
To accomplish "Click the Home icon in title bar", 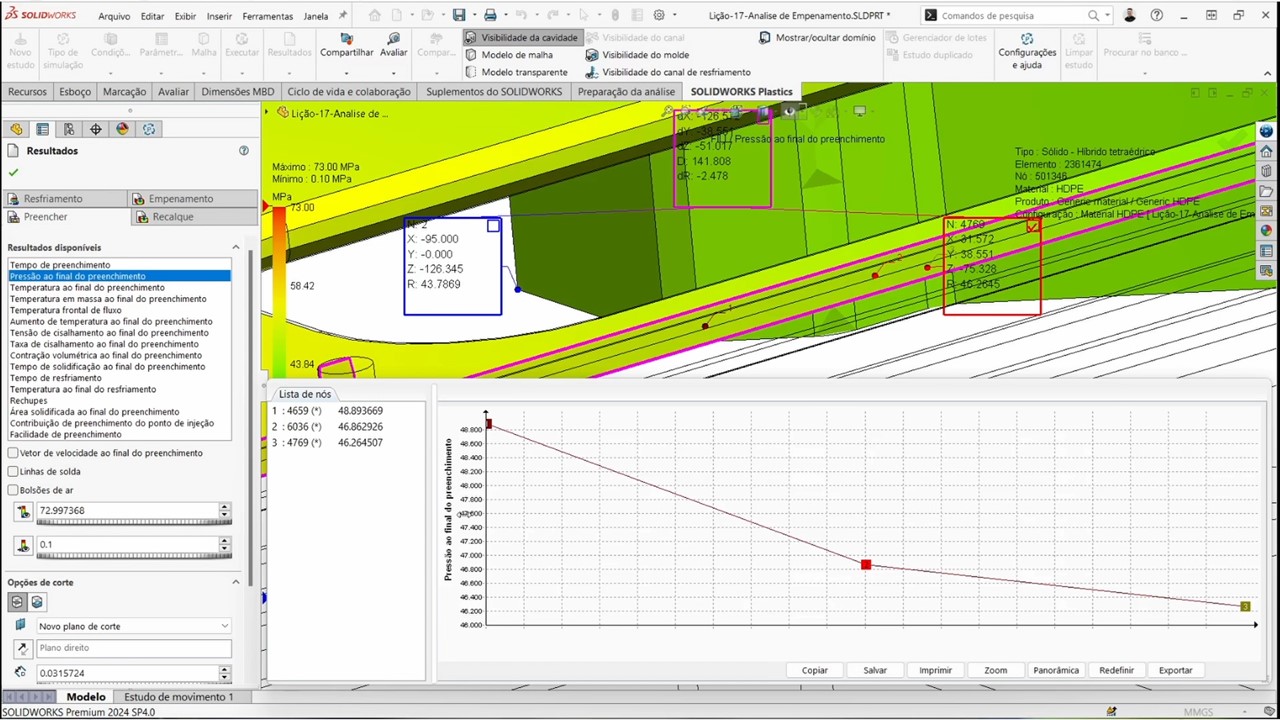I will 374,16.
